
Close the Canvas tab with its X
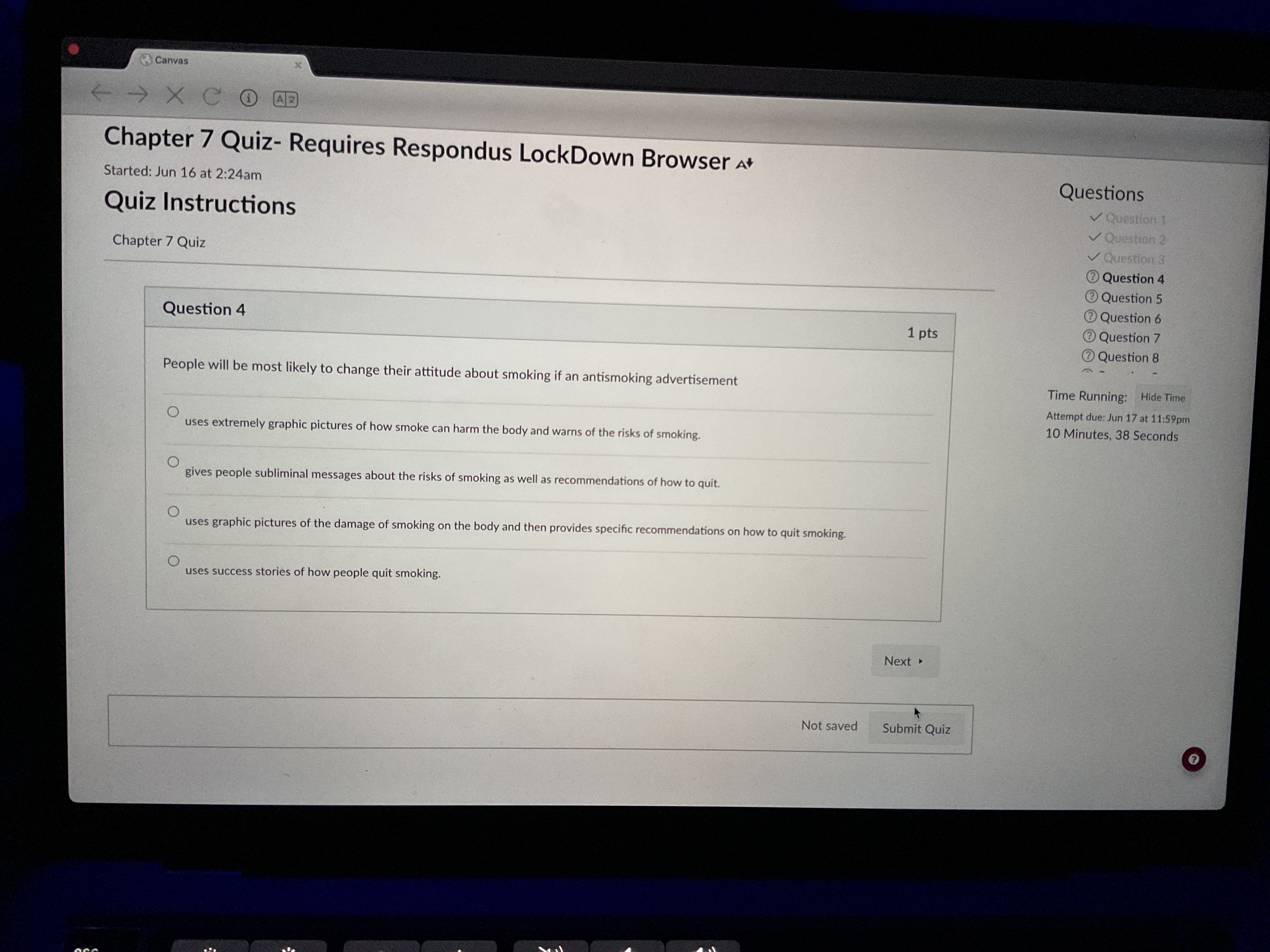coord(298,65)
